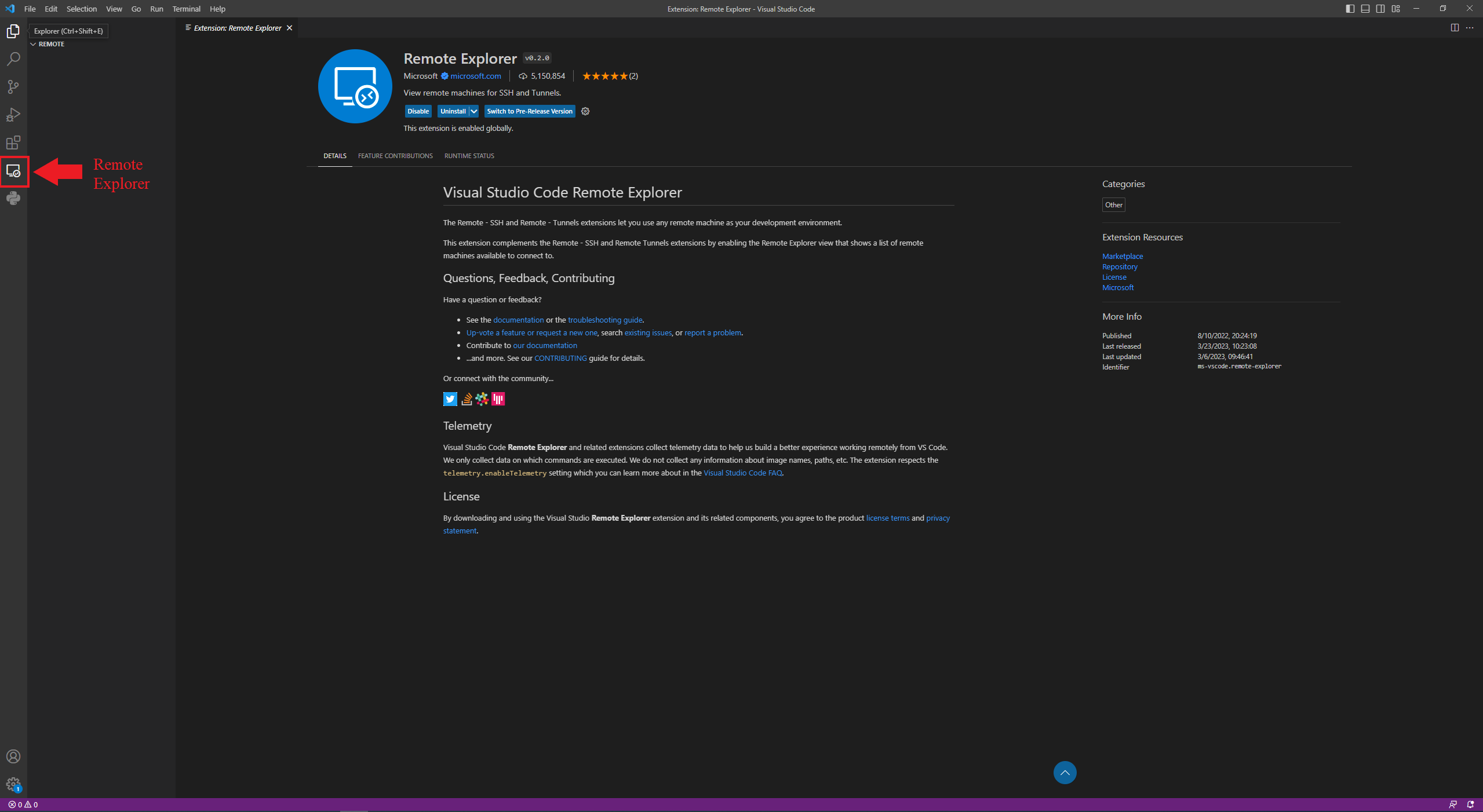Image resolution: width=1483 pixels, height=812 pixels.
Task: Click the Accounts icon in activity bar
Action: tap(13, 756)
